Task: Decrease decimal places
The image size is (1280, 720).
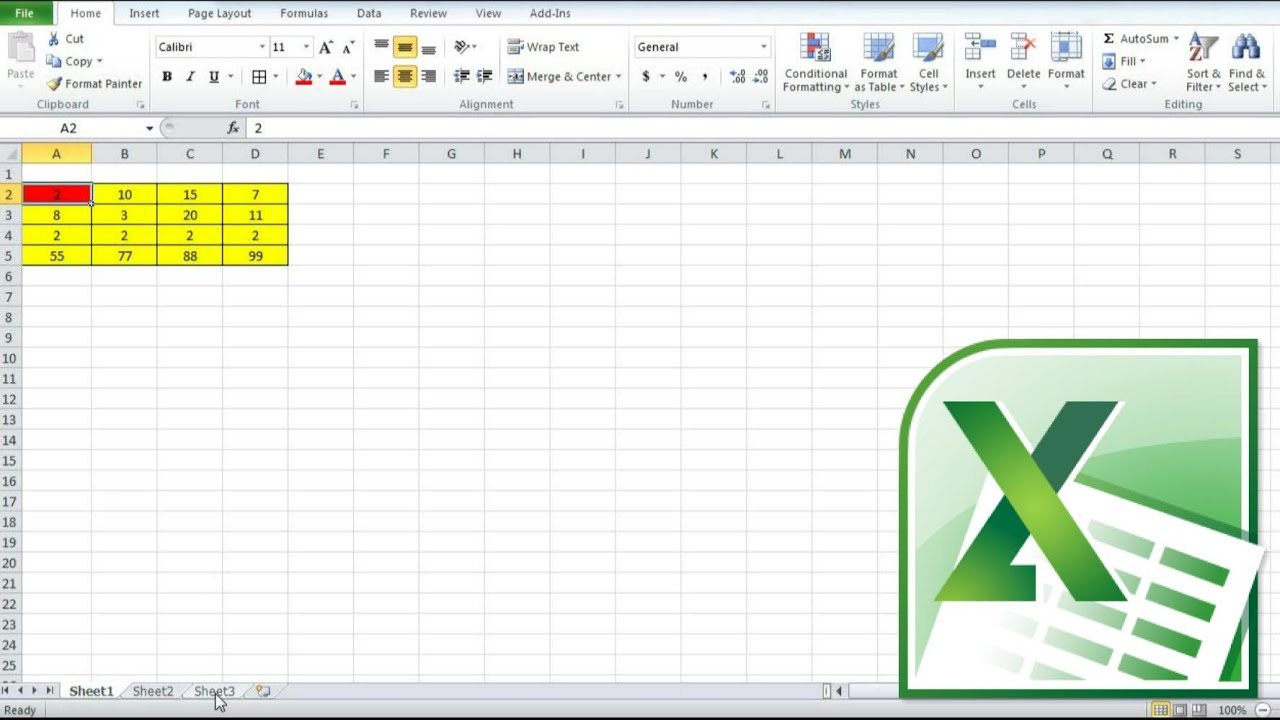Action: [x=762, y=77]
